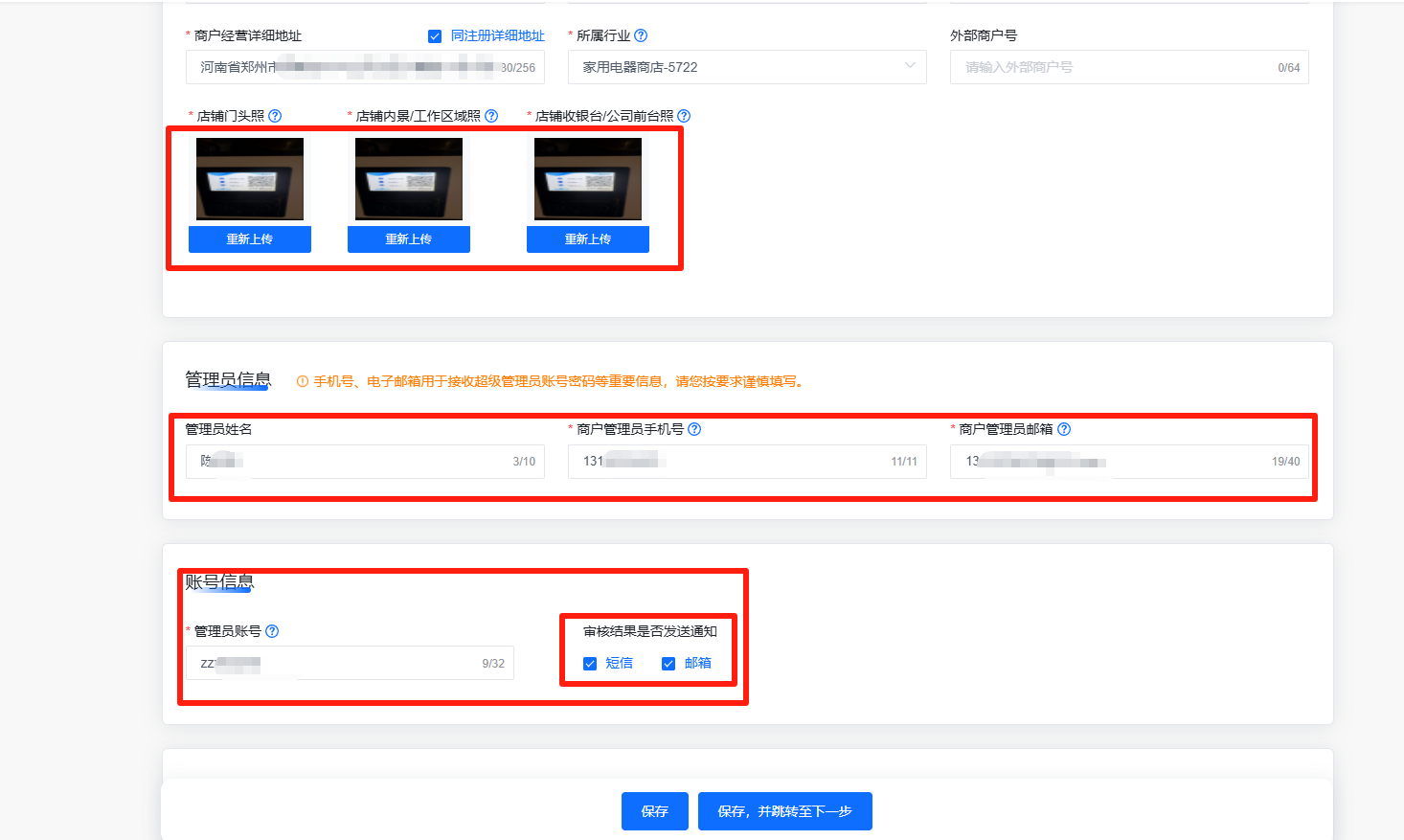This screenshot has height=840, width=1404.
Task: Focus the 外部商户号 input field
Action: pos(1129,67)
